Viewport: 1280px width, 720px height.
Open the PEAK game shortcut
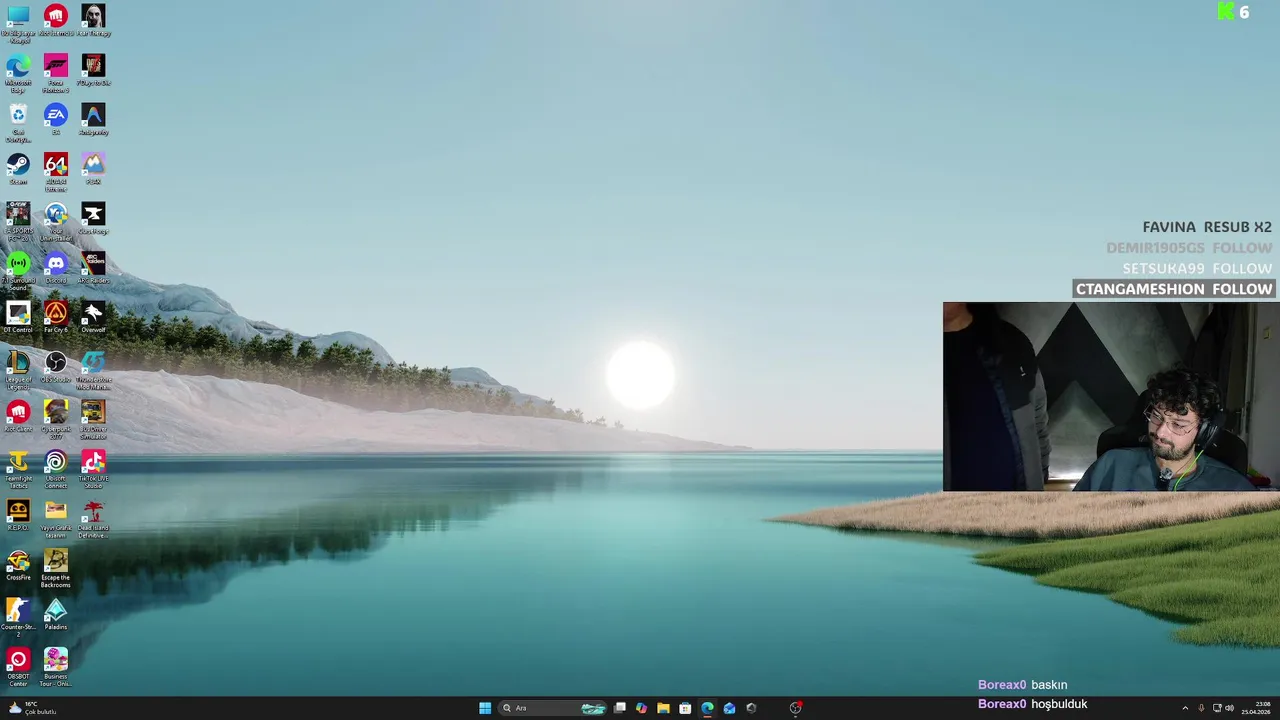(93, 168)
